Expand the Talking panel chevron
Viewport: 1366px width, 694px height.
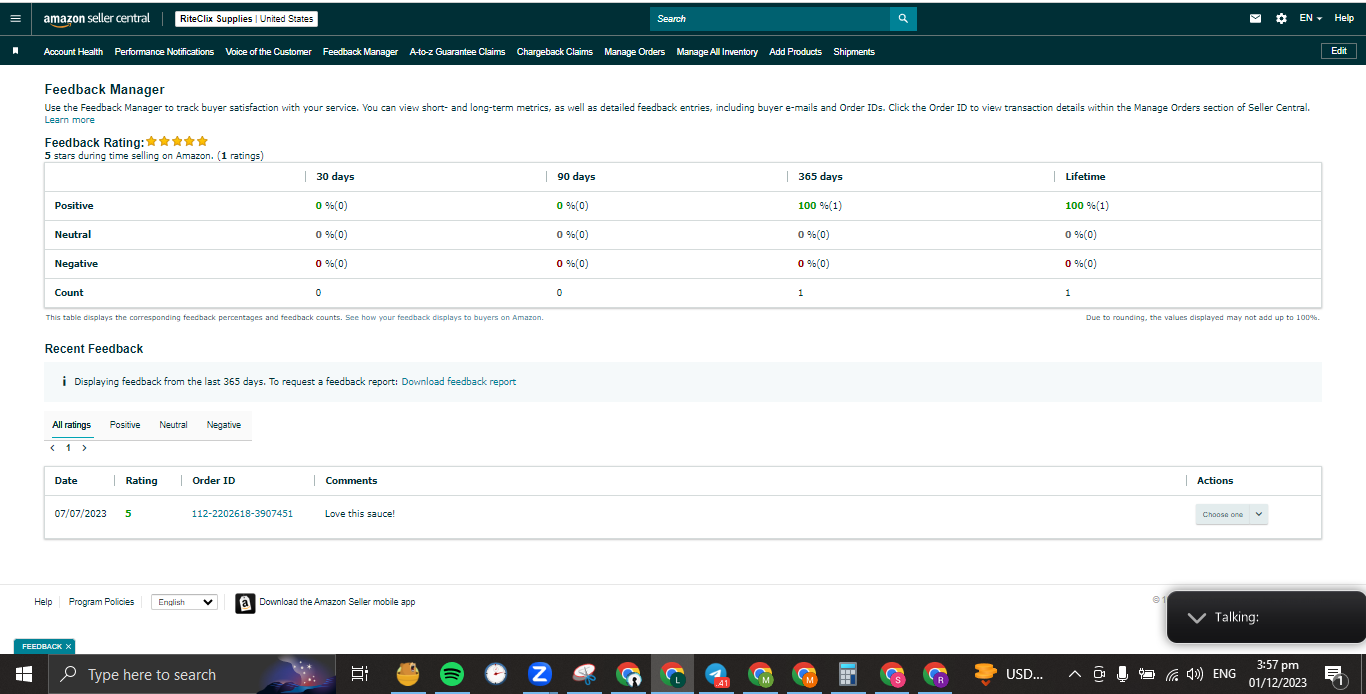1196,617
